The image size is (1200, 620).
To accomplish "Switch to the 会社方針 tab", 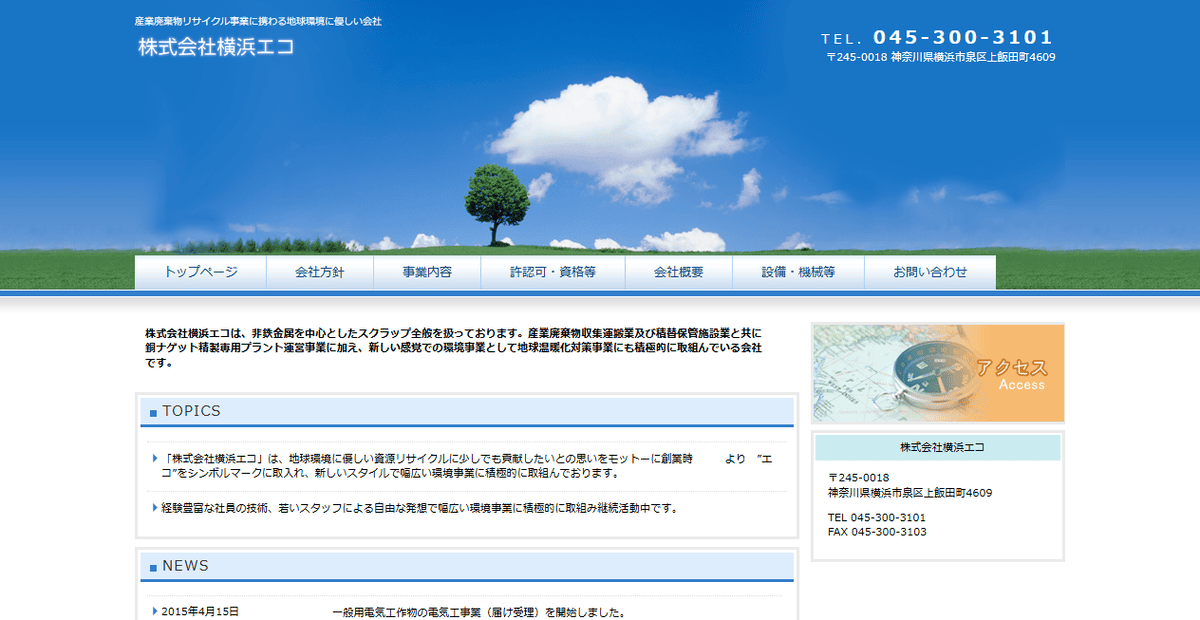I will point(320,271).
